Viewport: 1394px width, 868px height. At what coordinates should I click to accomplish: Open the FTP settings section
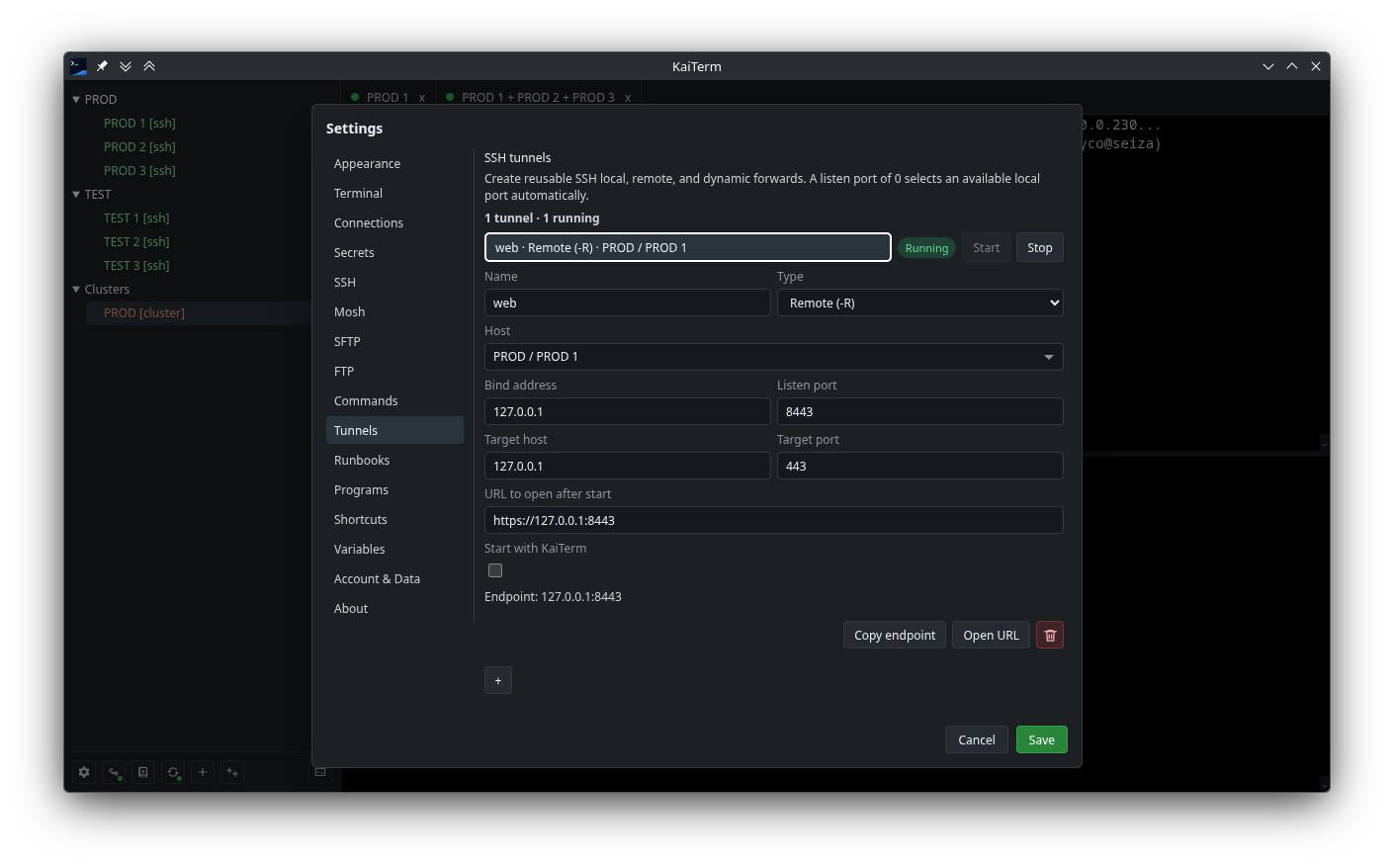pyautogui.click(x=394, y=371)
